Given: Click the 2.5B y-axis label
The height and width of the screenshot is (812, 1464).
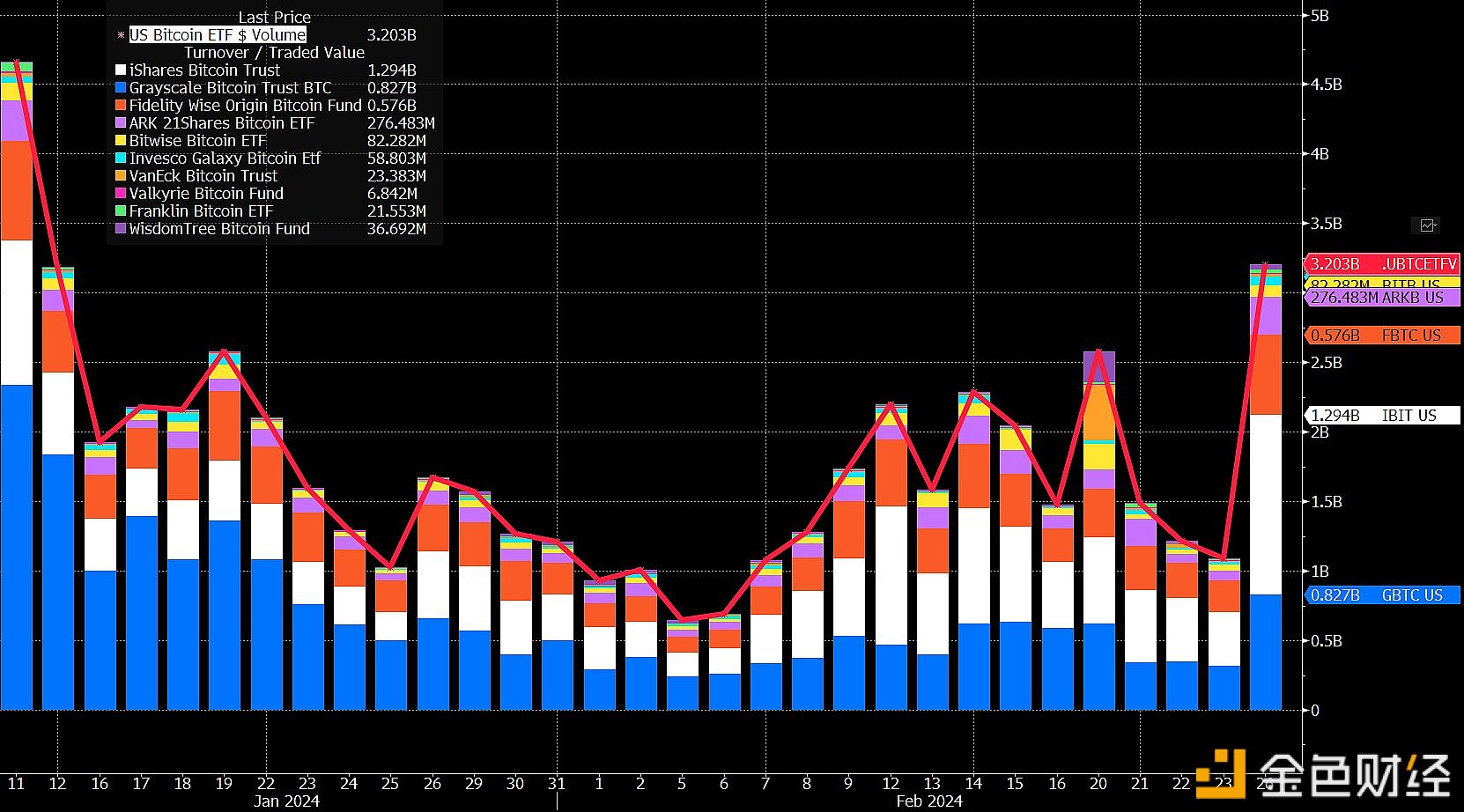Looking at the screenshot, I should click(x=1327, y=363).
